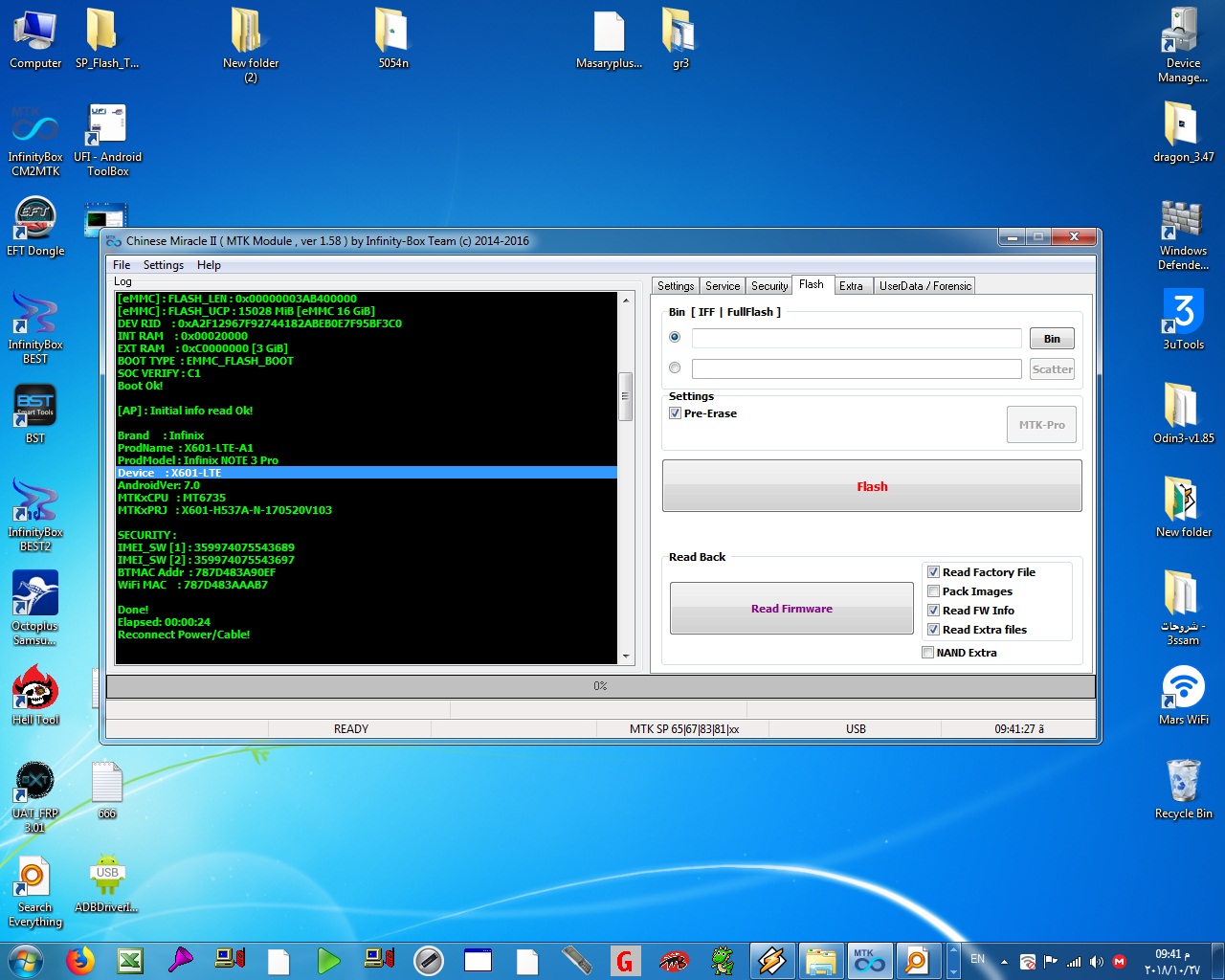Launch InfinityBox CM2MTK from desktop
The image size is (1225, 980).
[x=35, y=140]
